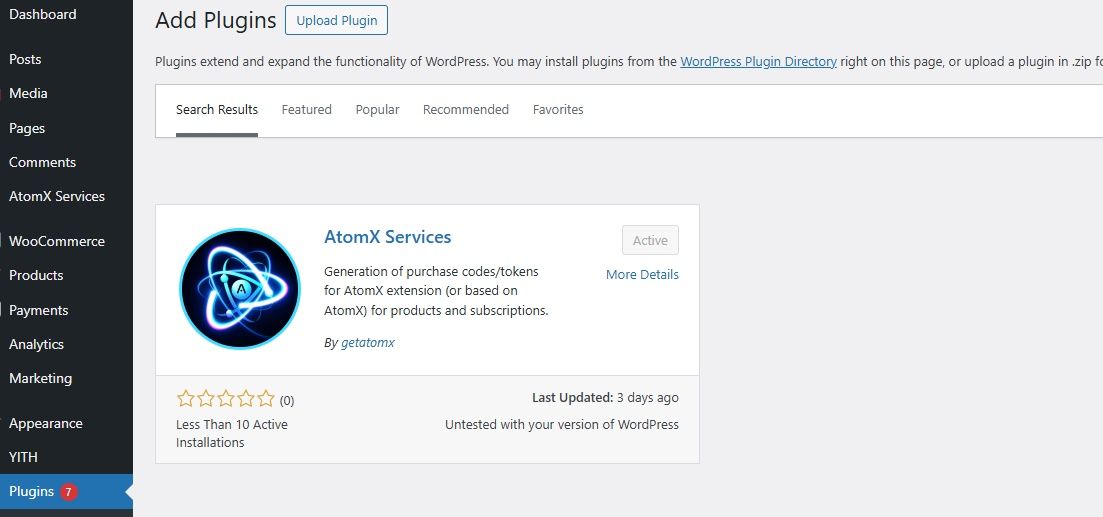
Task: Go to Products menu item
Action: point(36,276)
